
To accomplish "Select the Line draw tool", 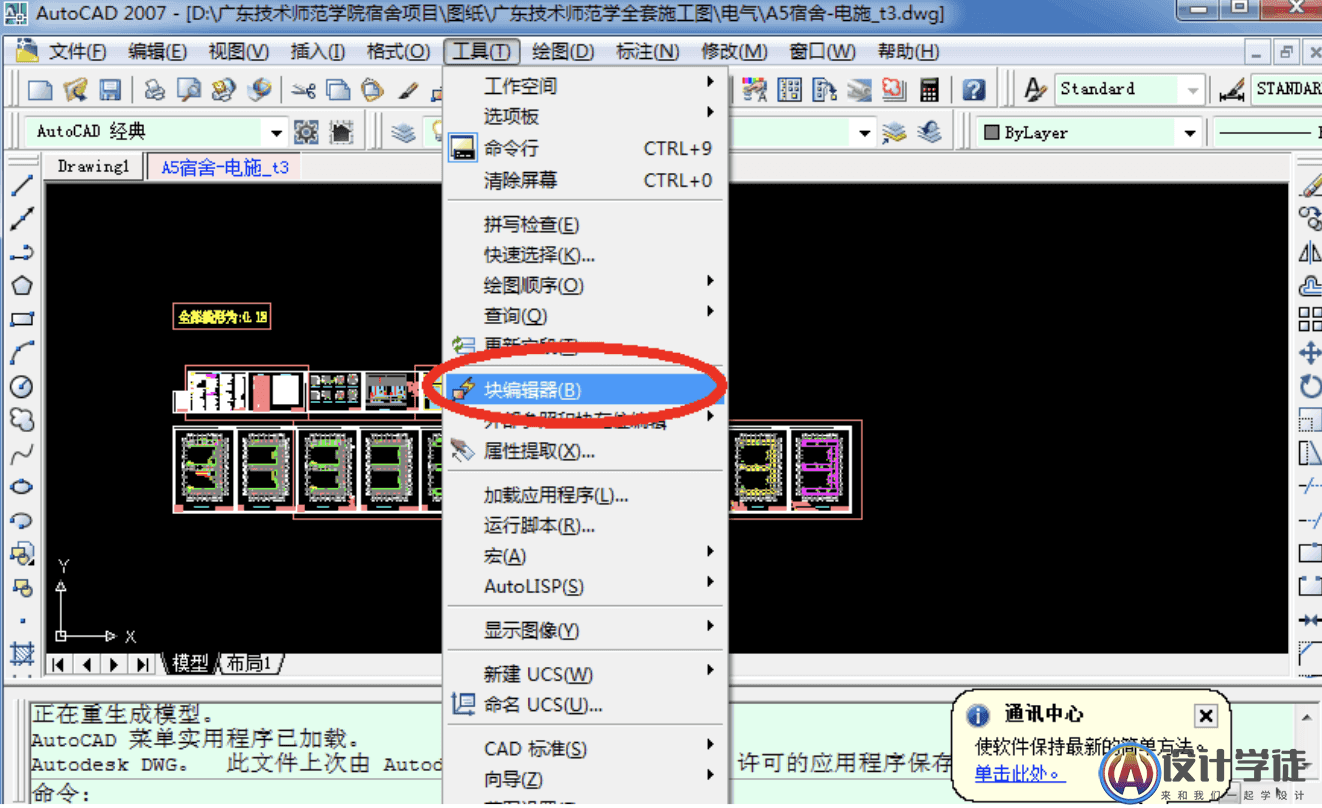I will point(22,185).
